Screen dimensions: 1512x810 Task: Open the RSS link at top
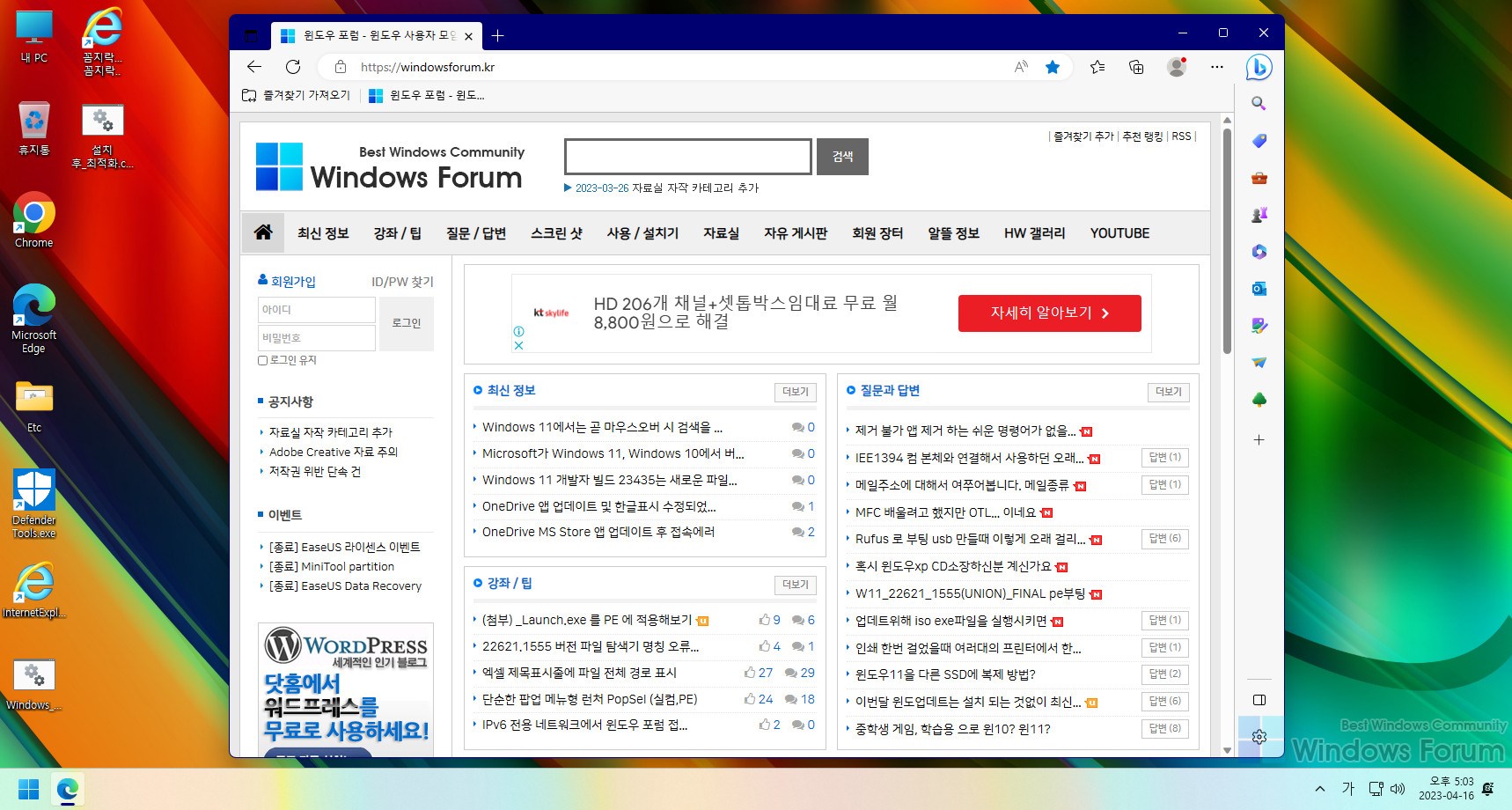(x=1181, y=136)
